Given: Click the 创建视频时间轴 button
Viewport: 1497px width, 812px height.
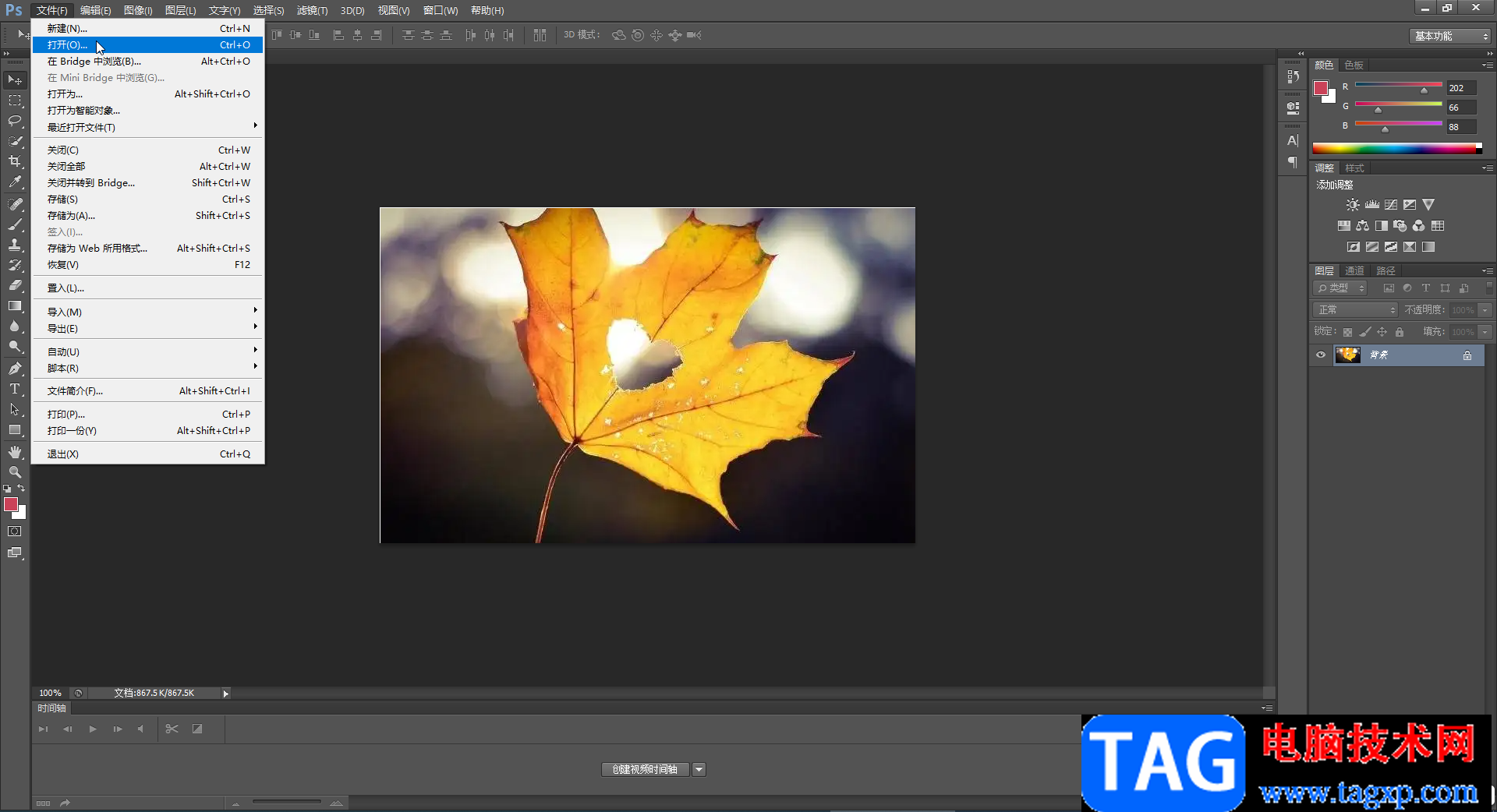Looking at the screenshot, I should pyautogui.click(x=645, y=770).
